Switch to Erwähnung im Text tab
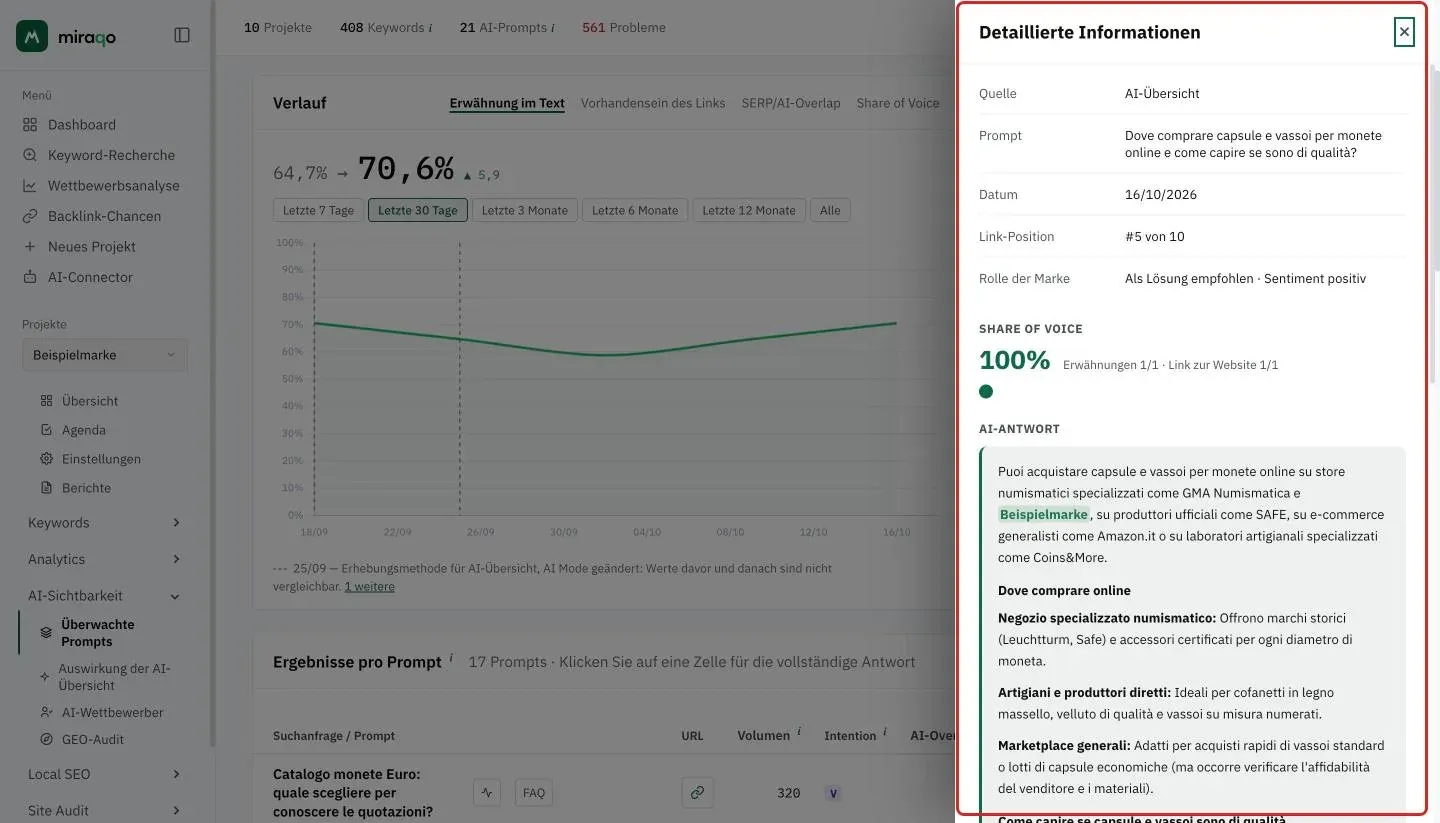The height and width of the screenshot is (823, 1440). [507, 103]
